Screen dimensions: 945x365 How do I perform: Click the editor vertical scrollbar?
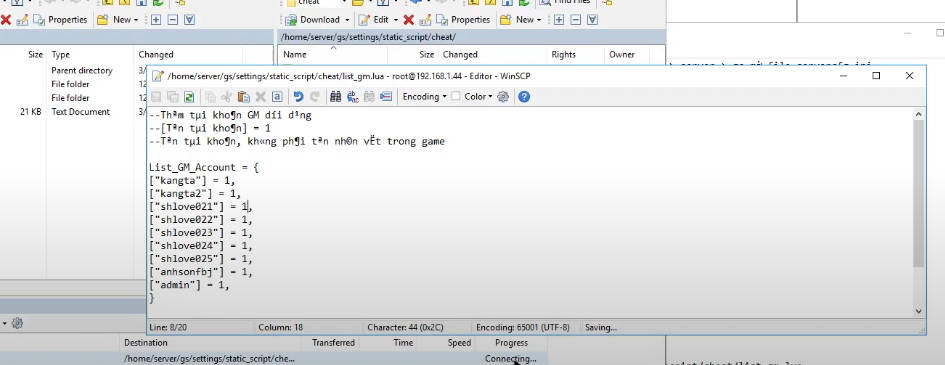tap(918, 212)
